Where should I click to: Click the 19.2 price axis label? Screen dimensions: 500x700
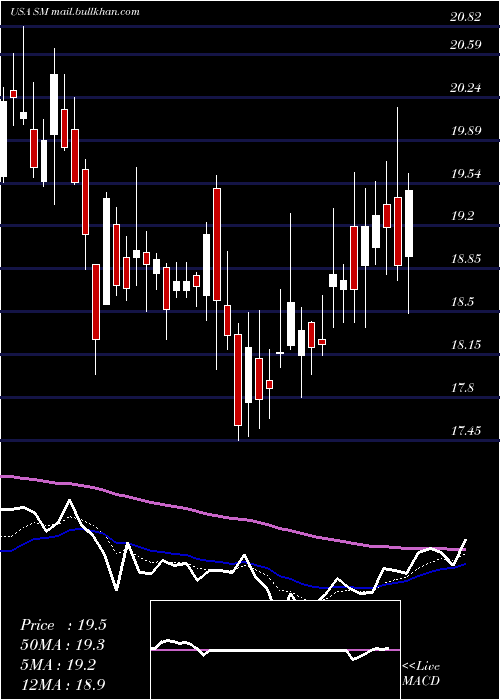click(462, 216)
